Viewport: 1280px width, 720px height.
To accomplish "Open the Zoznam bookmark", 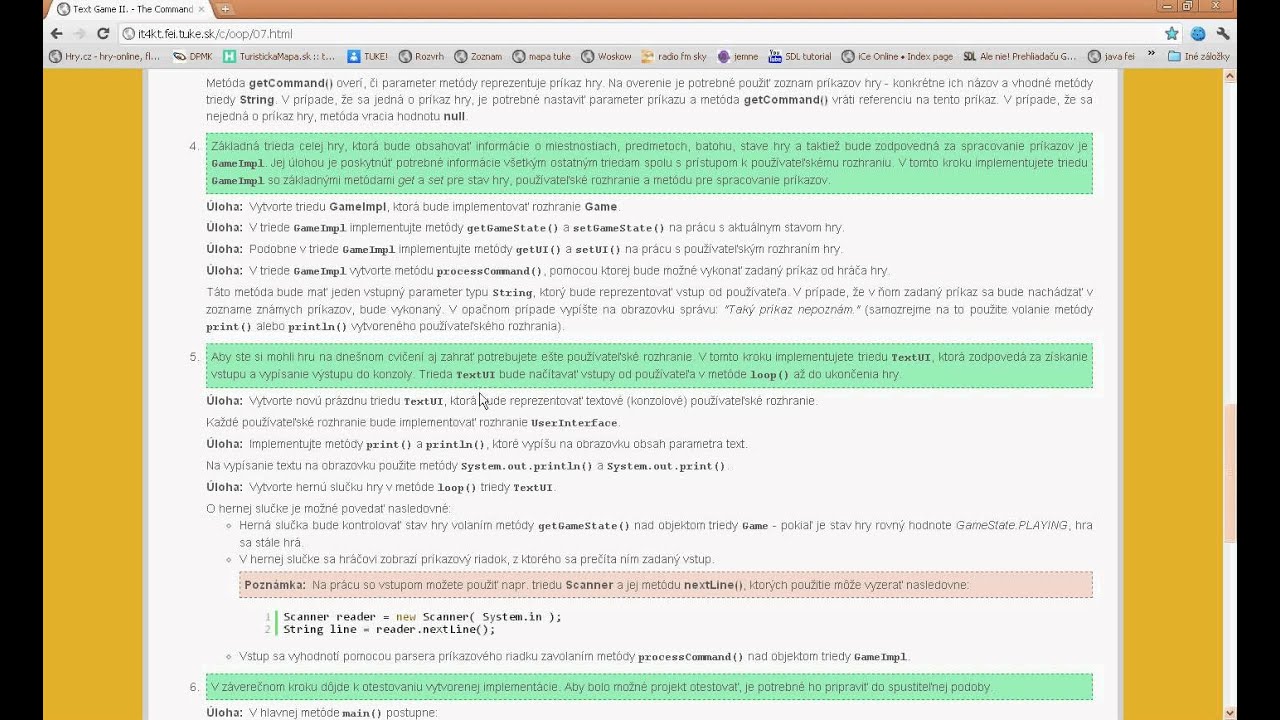I will (478, 57).
